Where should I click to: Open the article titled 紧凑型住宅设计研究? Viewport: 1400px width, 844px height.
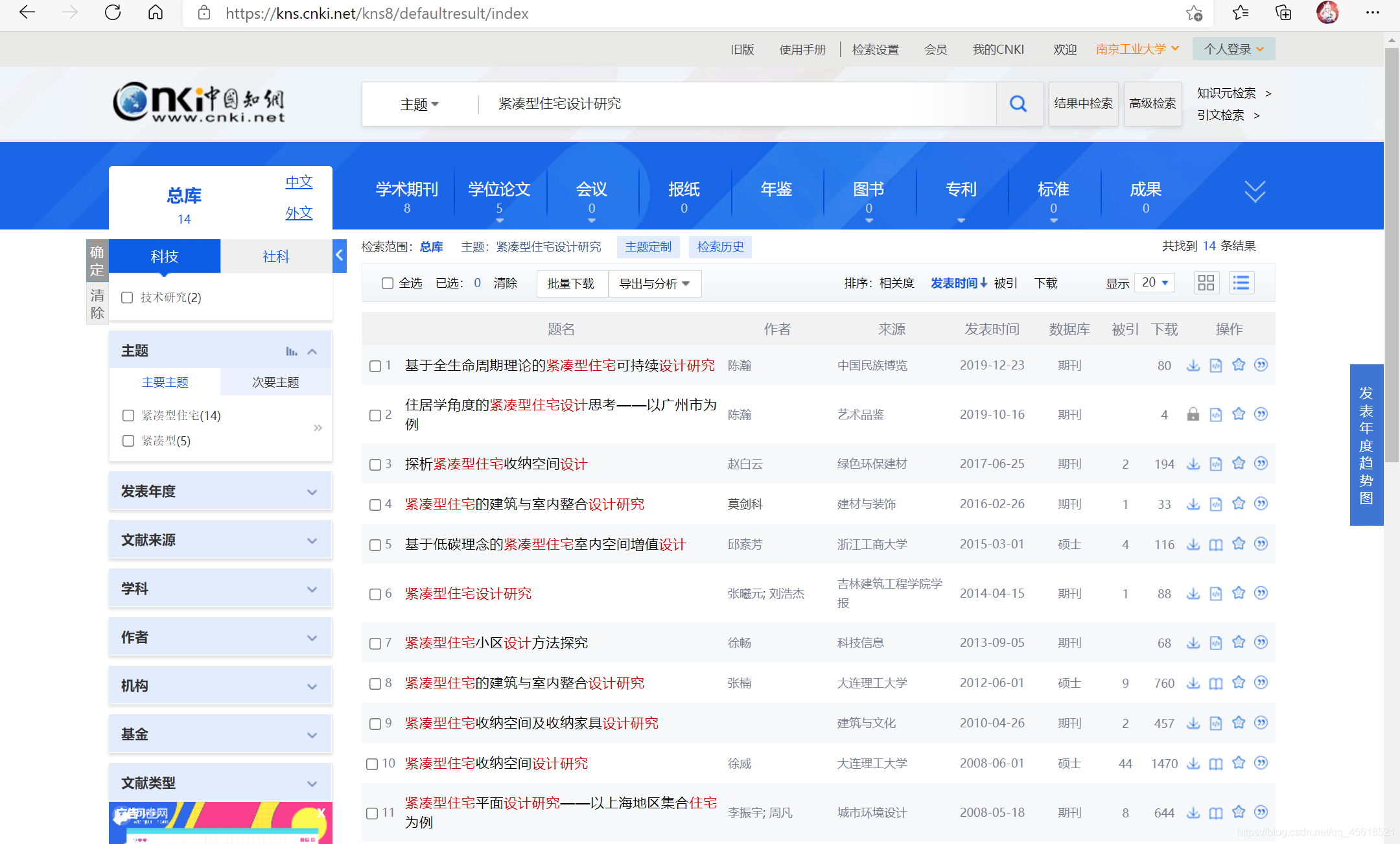468,594
